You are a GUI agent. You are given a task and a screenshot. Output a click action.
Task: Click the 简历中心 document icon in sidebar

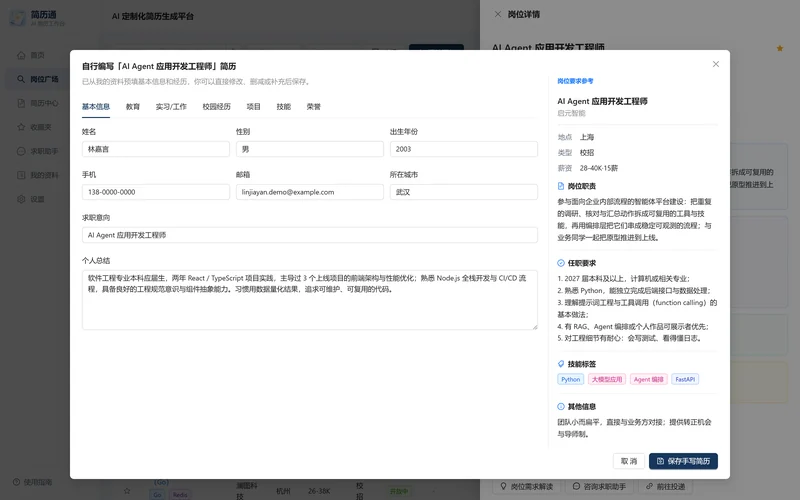(21, 103)
